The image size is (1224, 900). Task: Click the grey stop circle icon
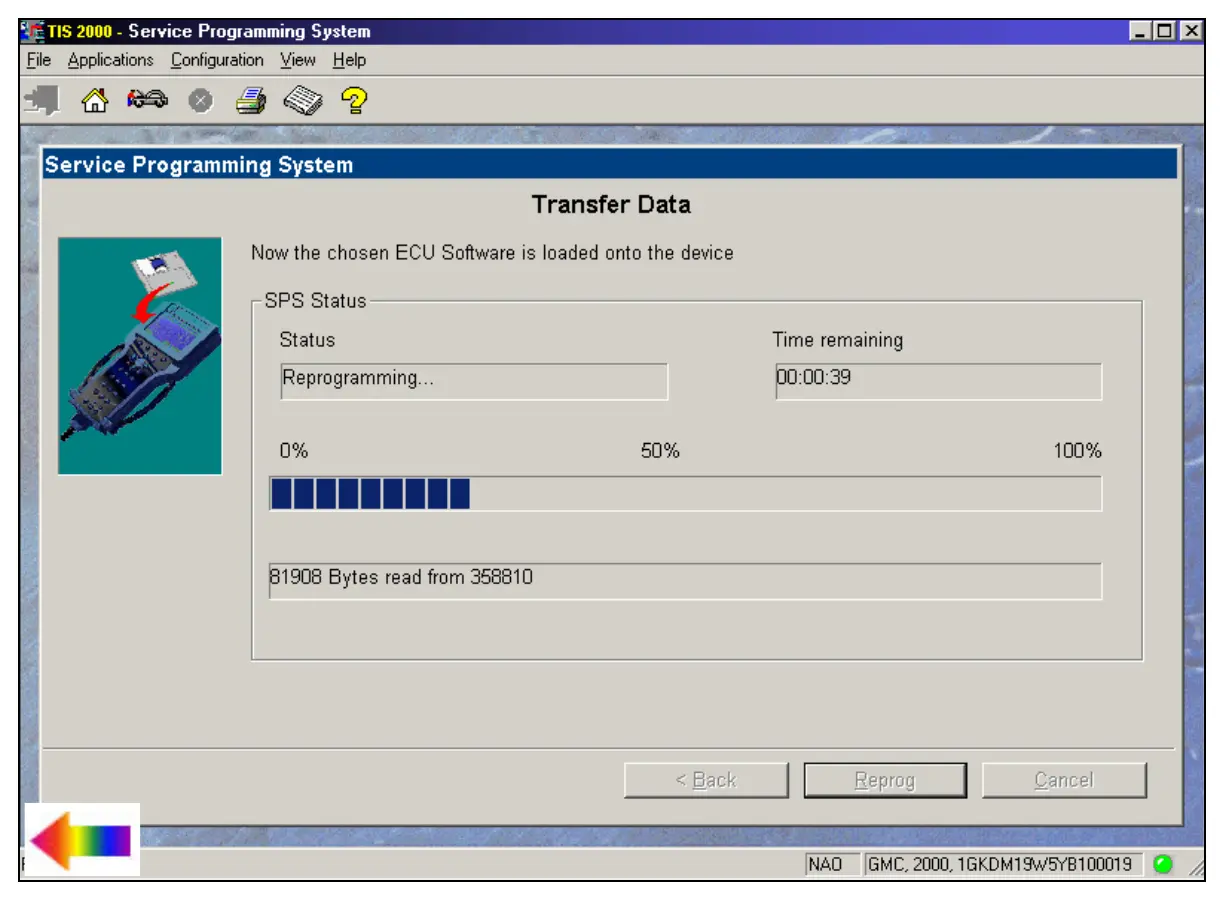[x=200, y=101]
